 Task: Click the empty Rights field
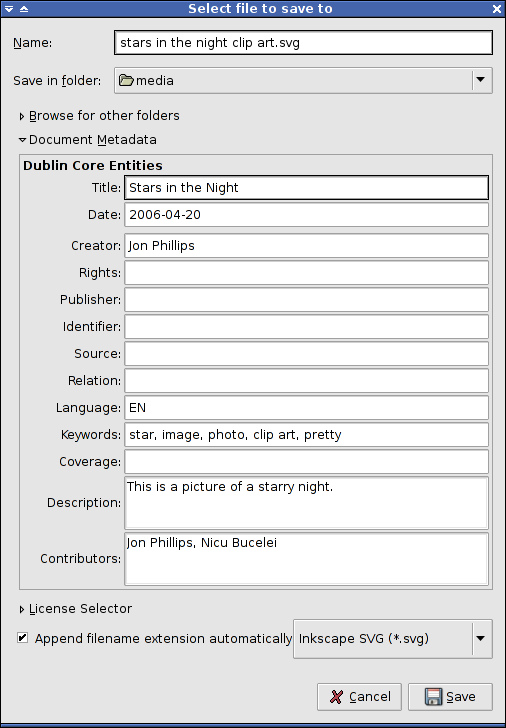[x=306, y=273]
